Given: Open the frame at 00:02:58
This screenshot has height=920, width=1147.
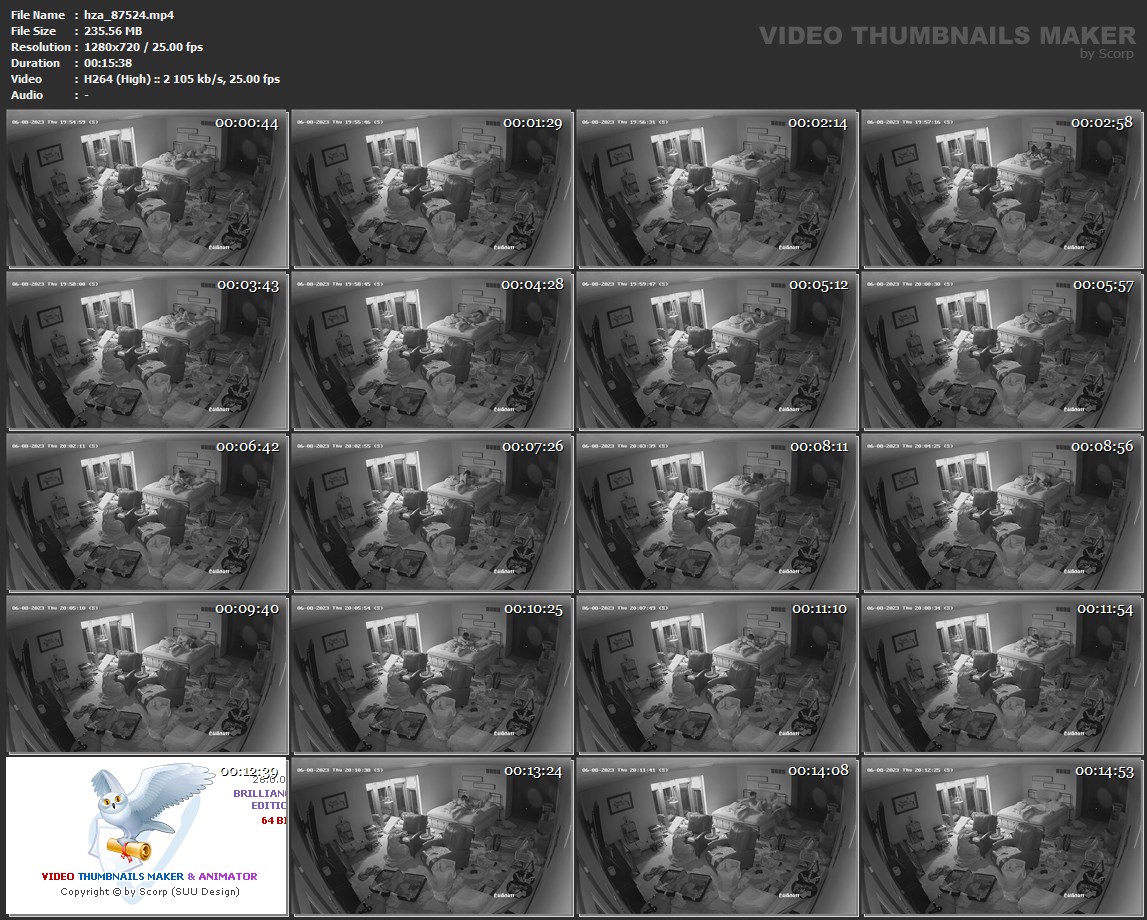Looking at the screenshot, I should 1001,189.
